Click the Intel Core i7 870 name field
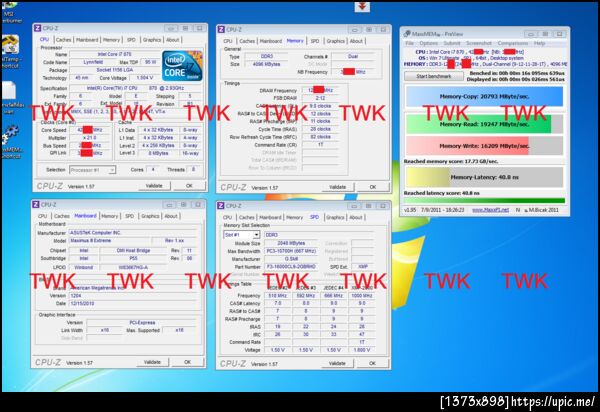Viewport: 600px width, 412px height. 114,54
